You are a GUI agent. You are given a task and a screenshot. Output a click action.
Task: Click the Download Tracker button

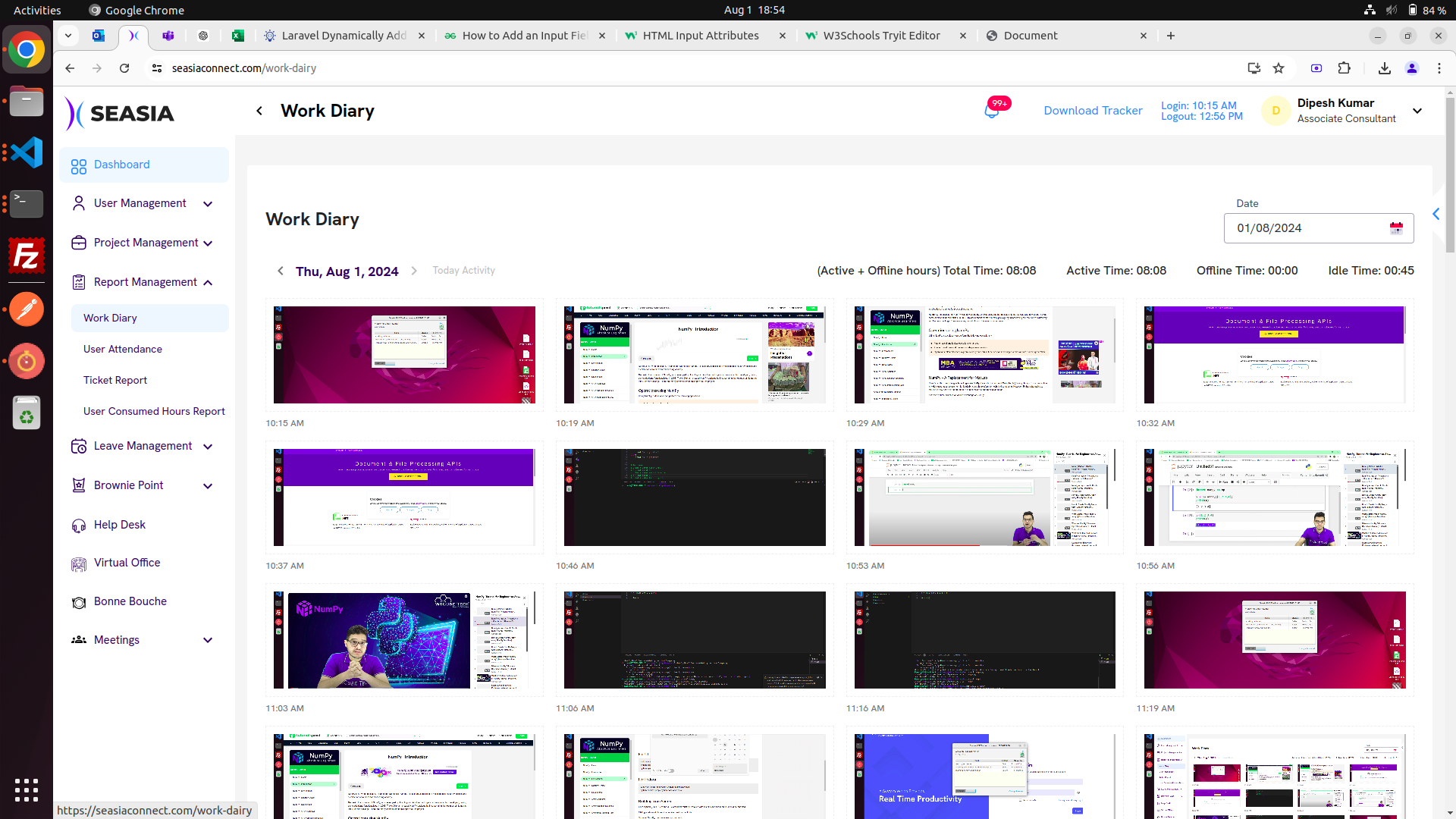coord(1092,111)
